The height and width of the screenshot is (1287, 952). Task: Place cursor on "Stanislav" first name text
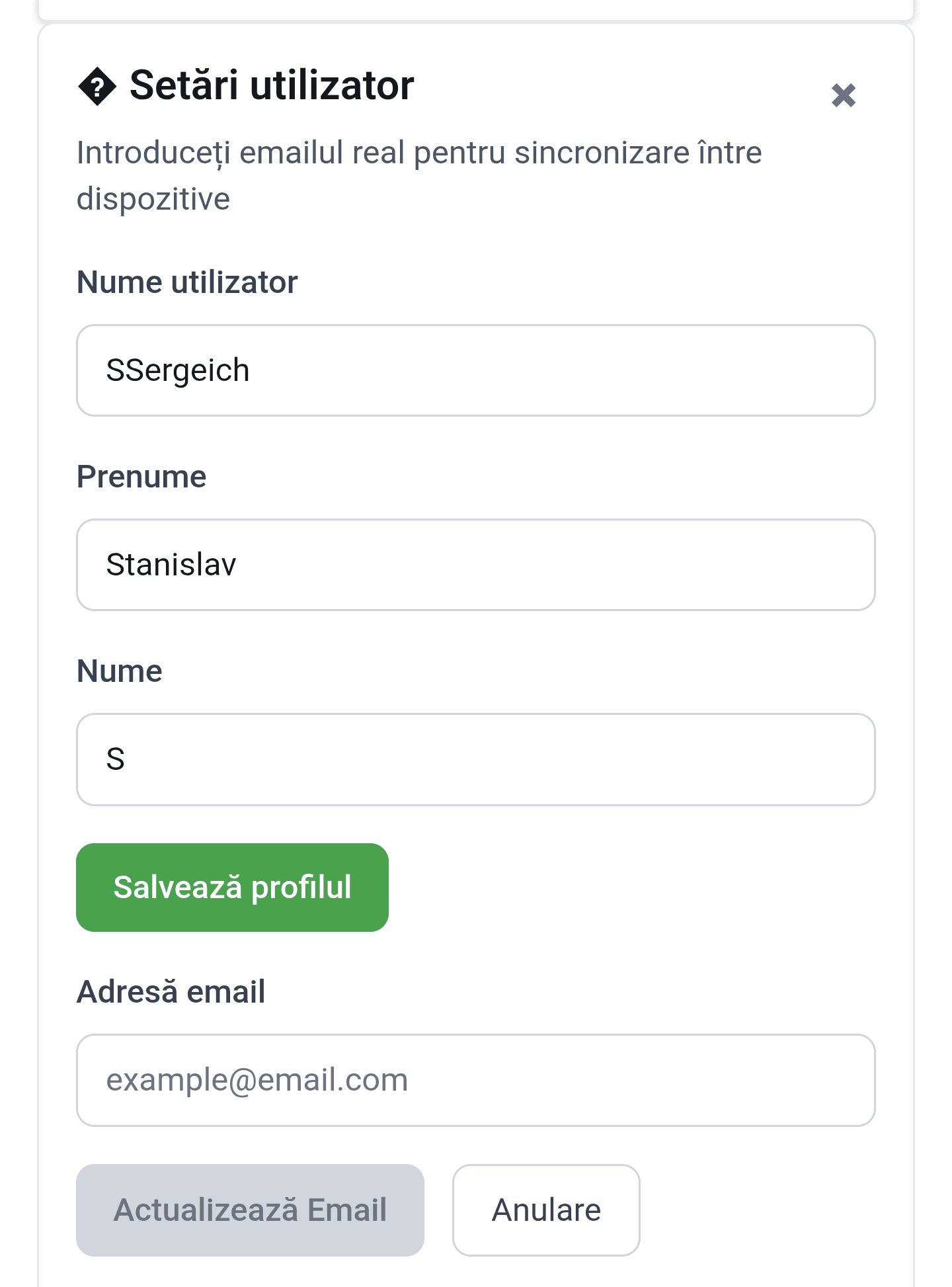tap(171, 565)
